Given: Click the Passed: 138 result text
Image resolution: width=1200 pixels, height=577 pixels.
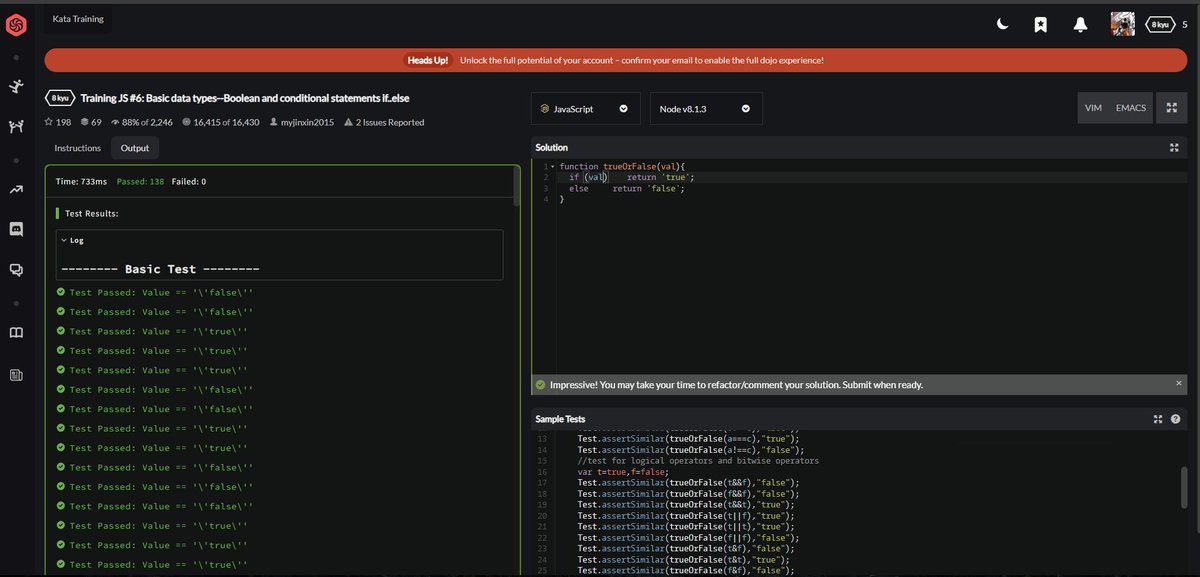Looking at the screenshot, I should pyautogui.click(x=141, y=182).
